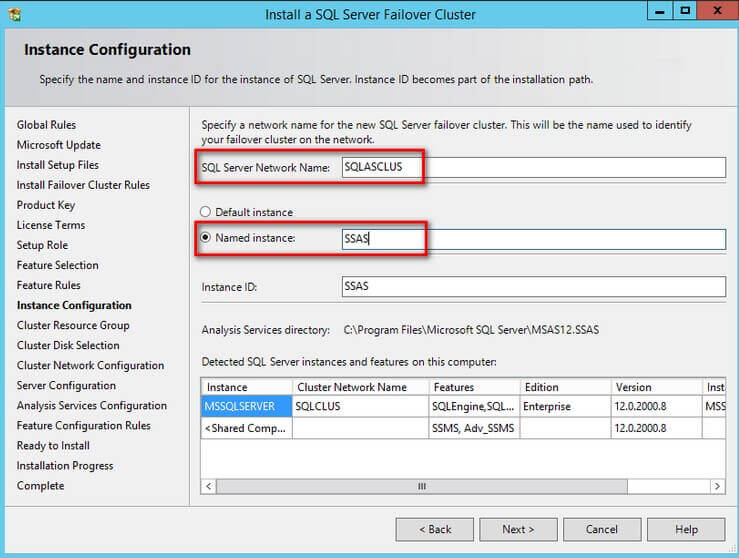The height and width of the screenshot is (558, 739).
Task: Click the Version column header
Action: click(x=657, y=387)
